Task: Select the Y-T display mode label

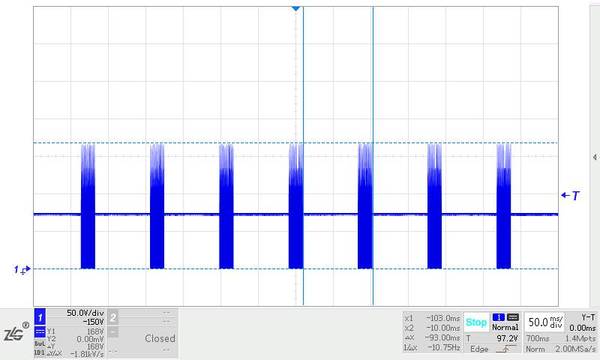Action: point(588,318)
